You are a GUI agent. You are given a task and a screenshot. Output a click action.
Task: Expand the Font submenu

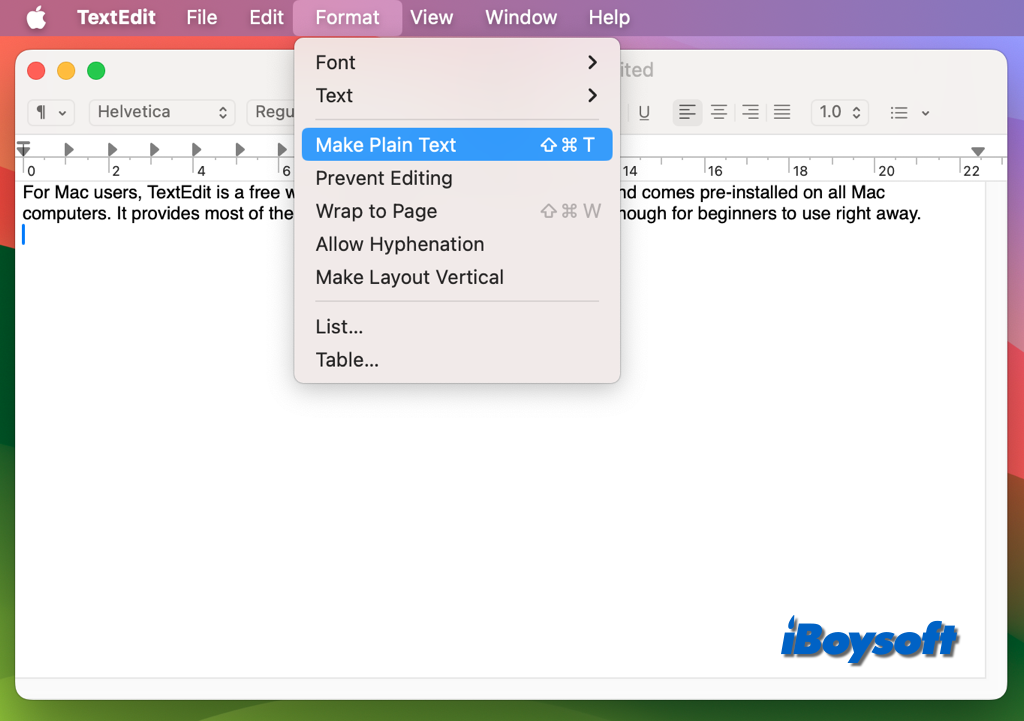coord(456,62)
